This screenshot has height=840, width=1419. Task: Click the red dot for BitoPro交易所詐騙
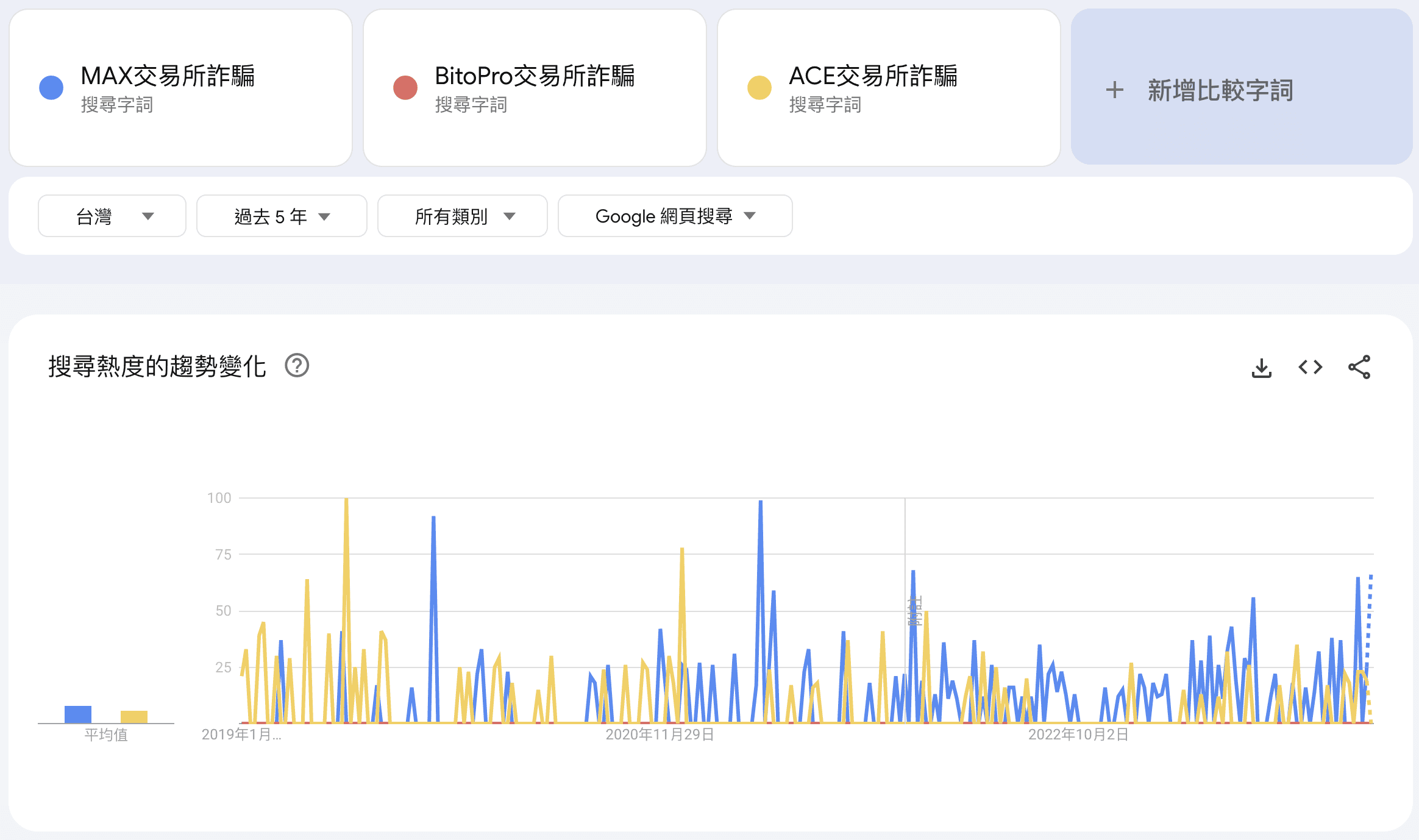[x=405, y=88]
